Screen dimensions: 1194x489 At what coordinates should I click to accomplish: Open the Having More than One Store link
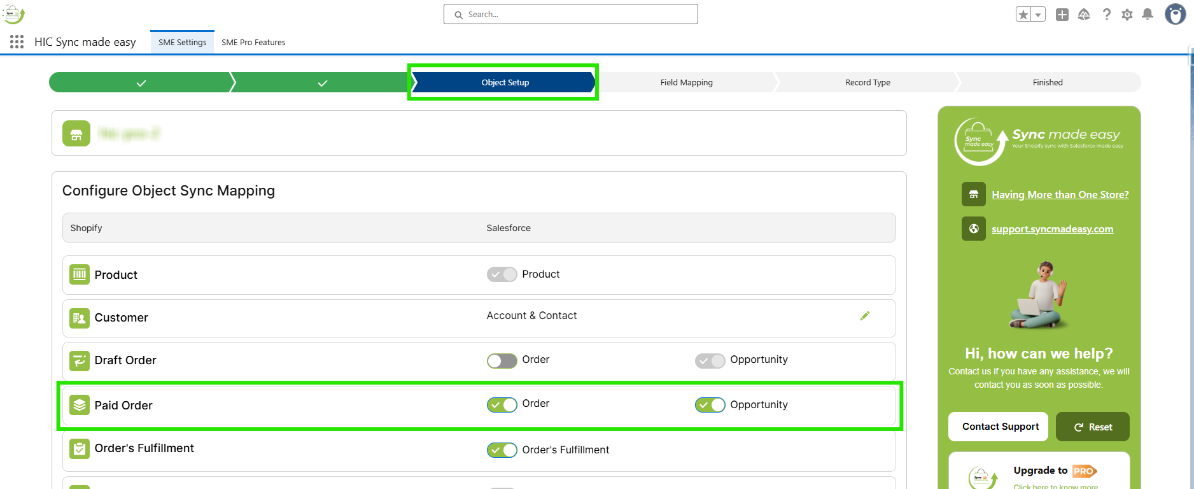coord(1060,194)
